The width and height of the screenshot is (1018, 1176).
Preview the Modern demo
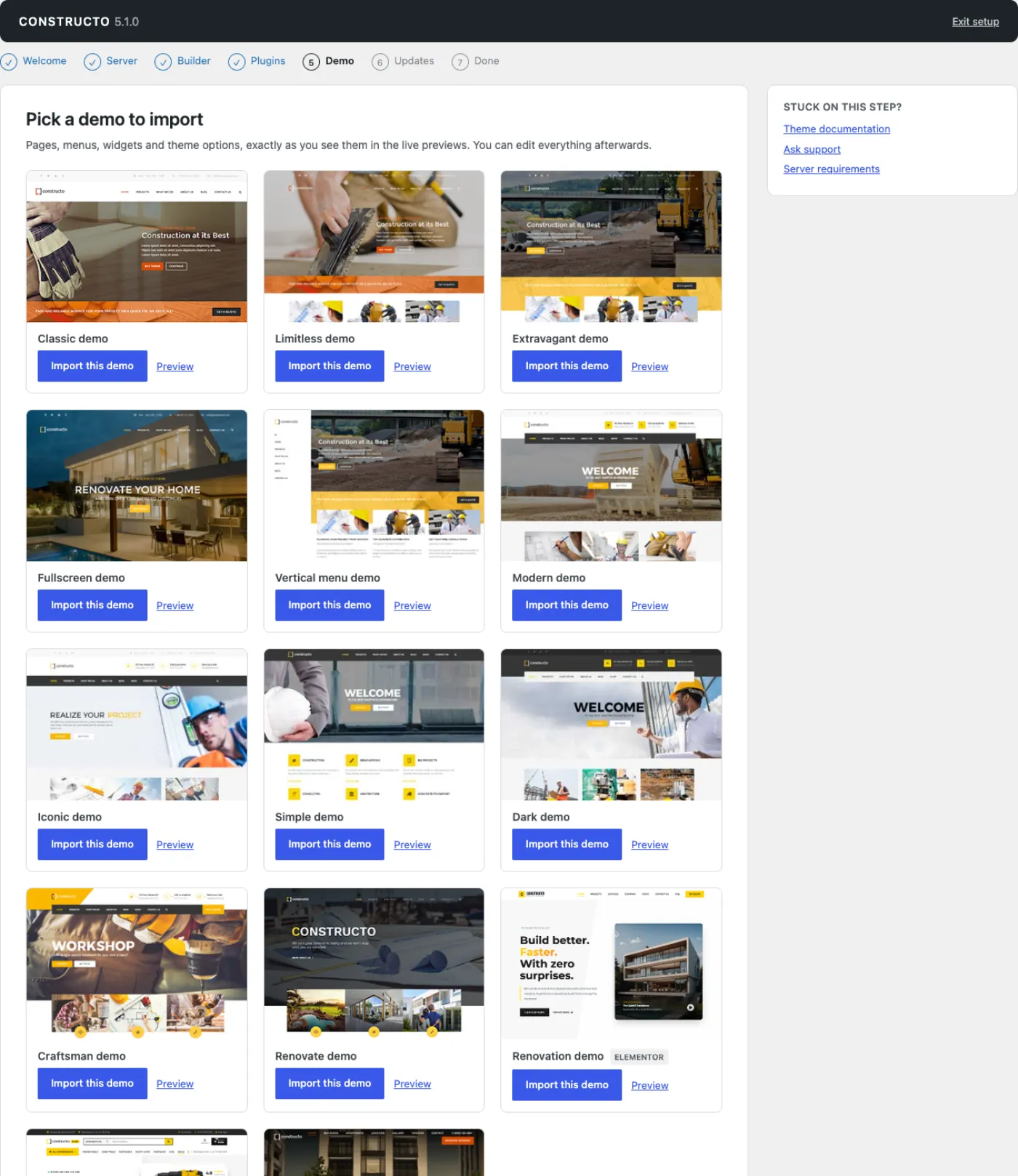(x=649, y=605)
